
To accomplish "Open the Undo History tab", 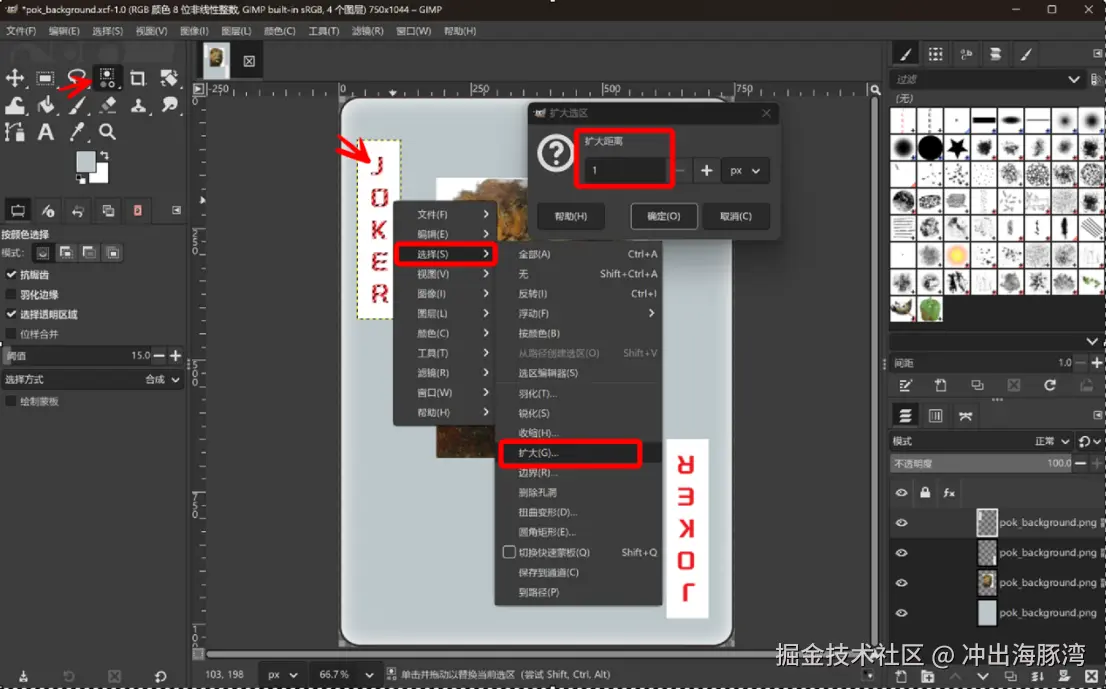I will pyautogui.click(x=78, y=210).
